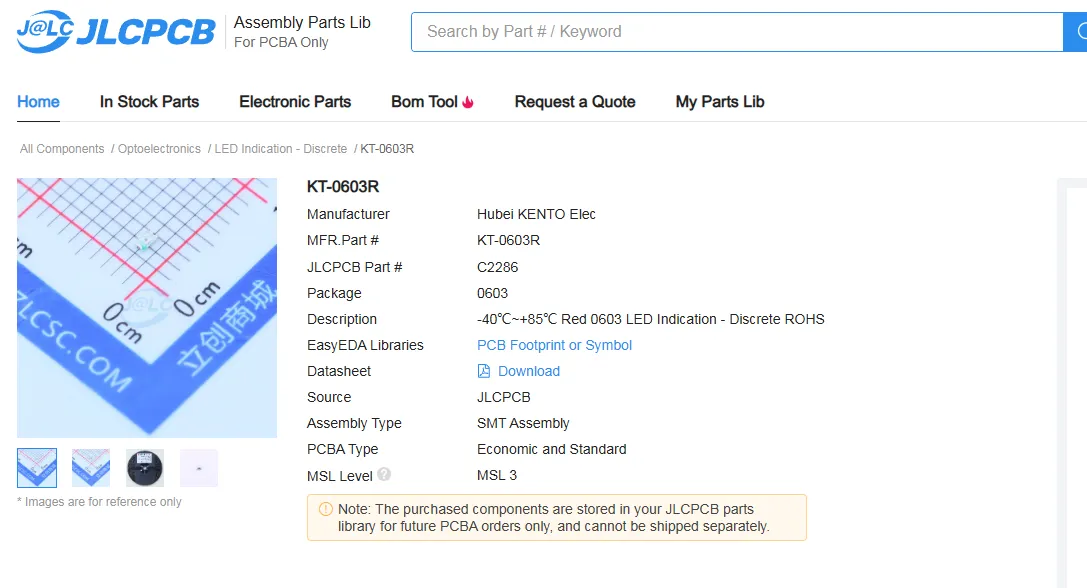Click the JLCPCB logo
Image resolution: width=1087 pixels, height=588 pixels.
coord(116,32)
